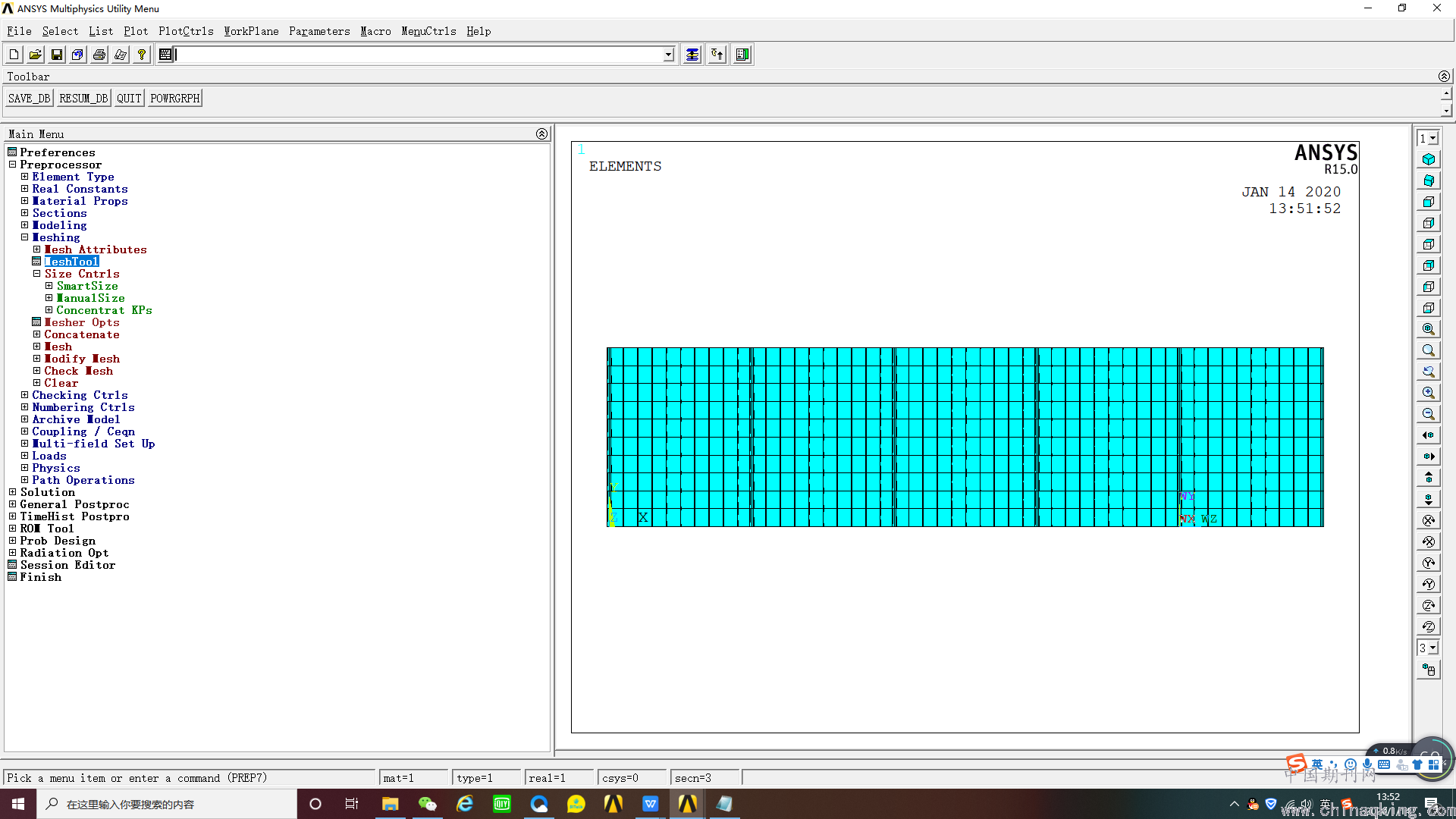Collapse the Main Menu panel arrow
The width and height of the screenshot is (1456, 819).
pyautogui.click(x=541, y=134)
